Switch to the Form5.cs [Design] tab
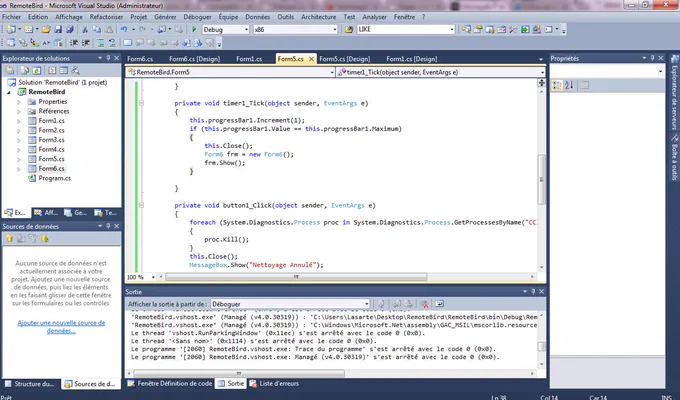Viewport: 680px width, 400px height. coord(345,59)
